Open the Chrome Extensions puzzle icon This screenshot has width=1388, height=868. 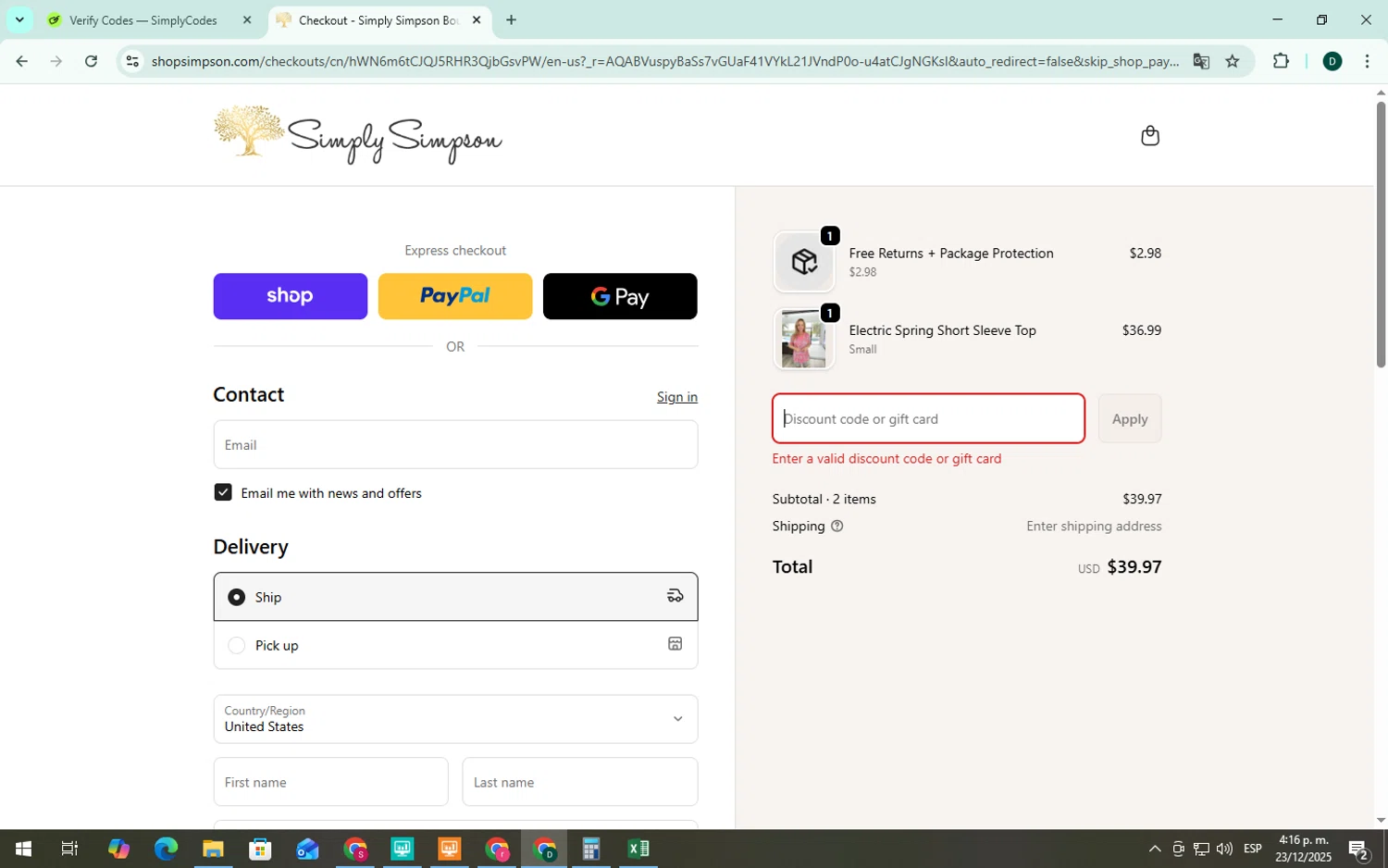point(1281,61)
